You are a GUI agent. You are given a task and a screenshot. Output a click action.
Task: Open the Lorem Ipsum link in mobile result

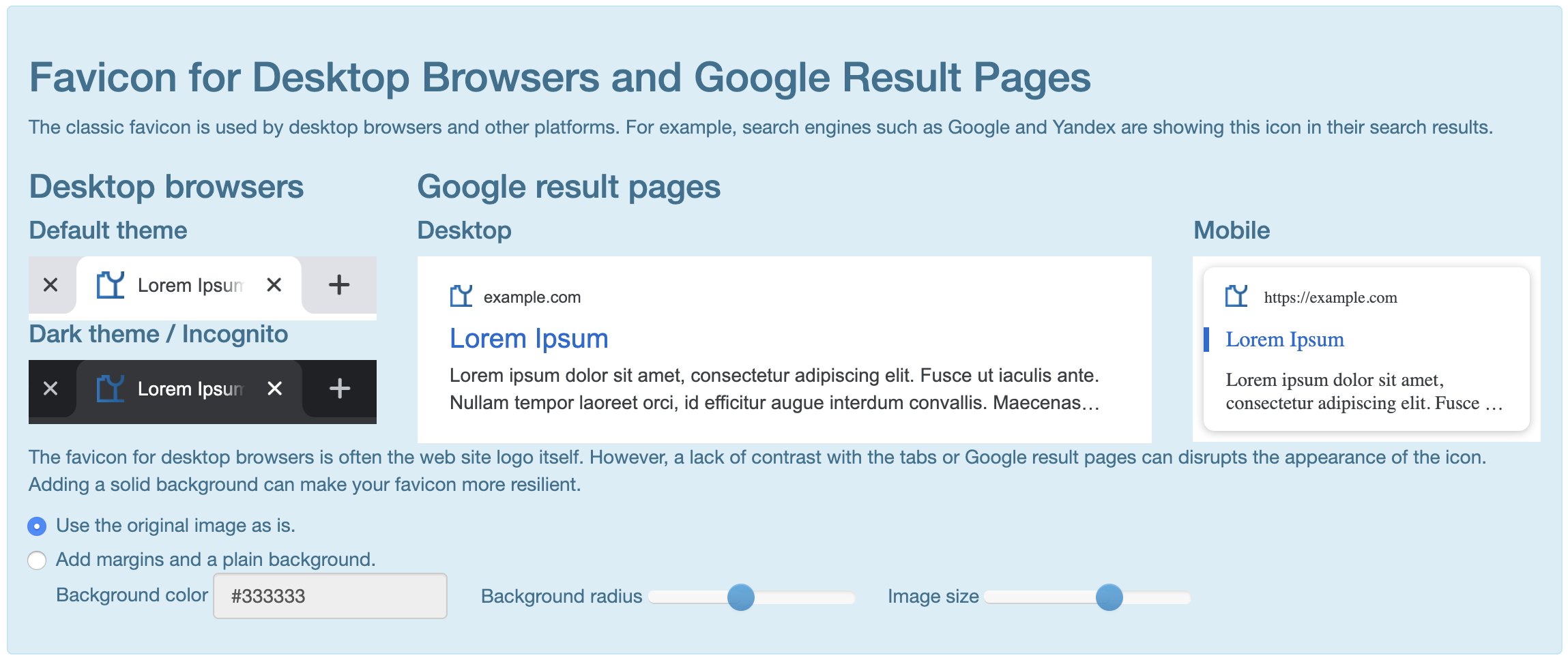point(1285,340)
